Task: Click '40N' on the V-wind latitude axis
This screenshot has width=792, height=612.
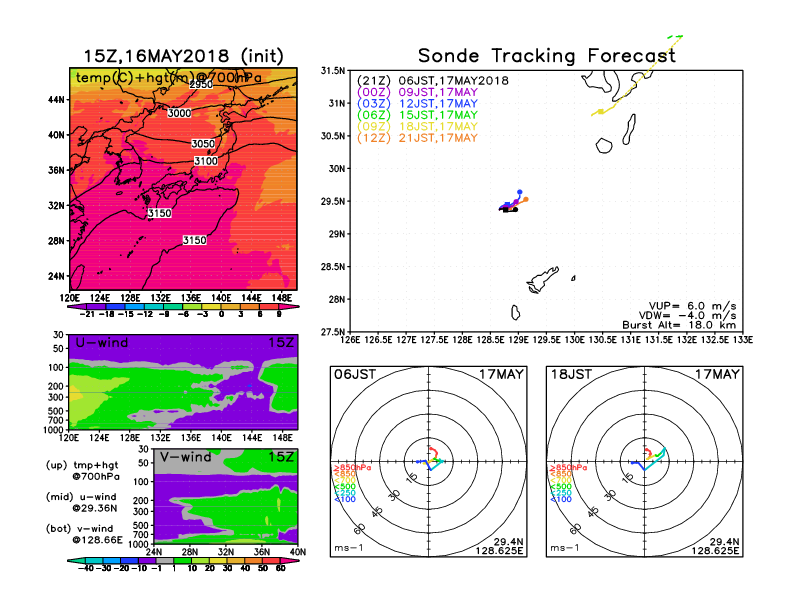Action: [x=298, y=552]
